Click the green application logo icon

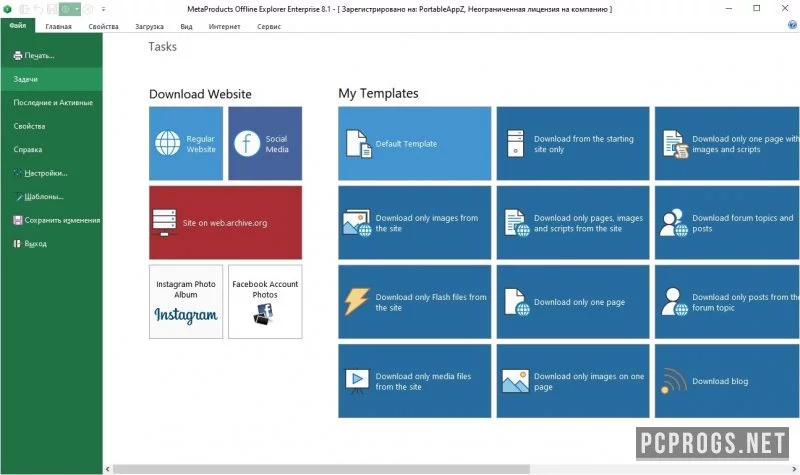(7, 9)
